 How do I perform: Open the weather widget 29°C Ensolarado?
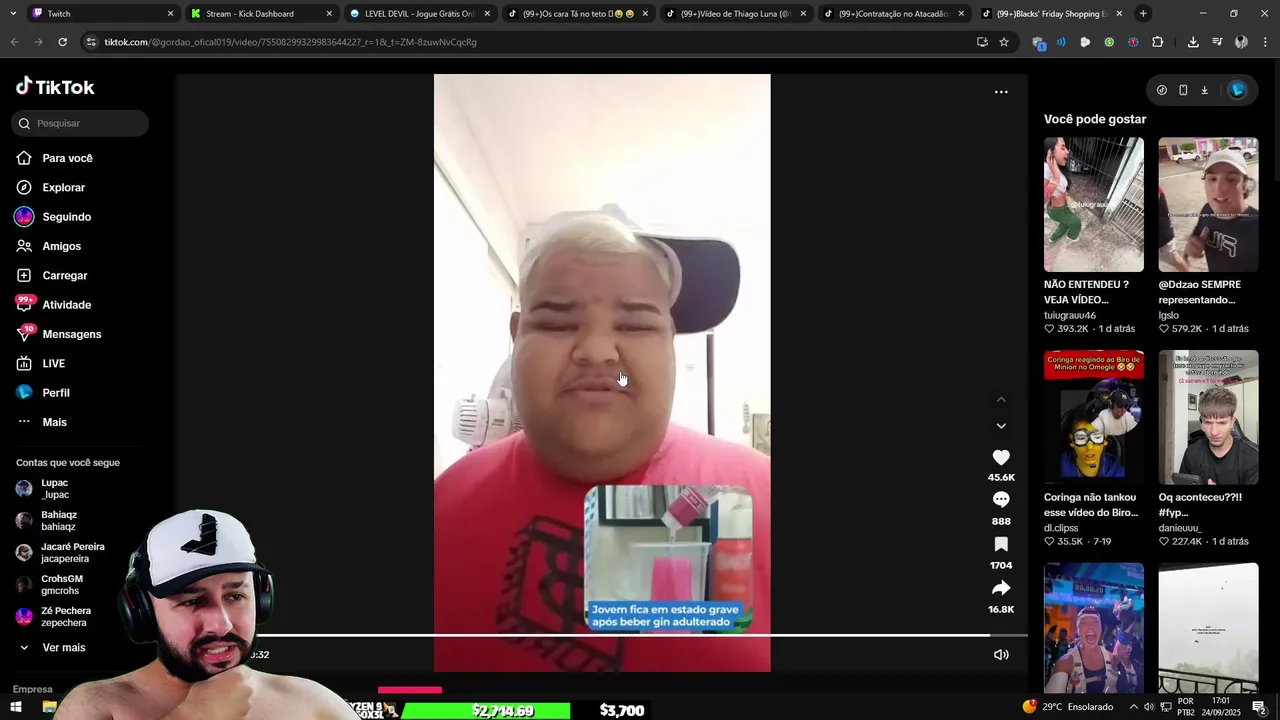pyautogui.click(x=1070, y=707)
